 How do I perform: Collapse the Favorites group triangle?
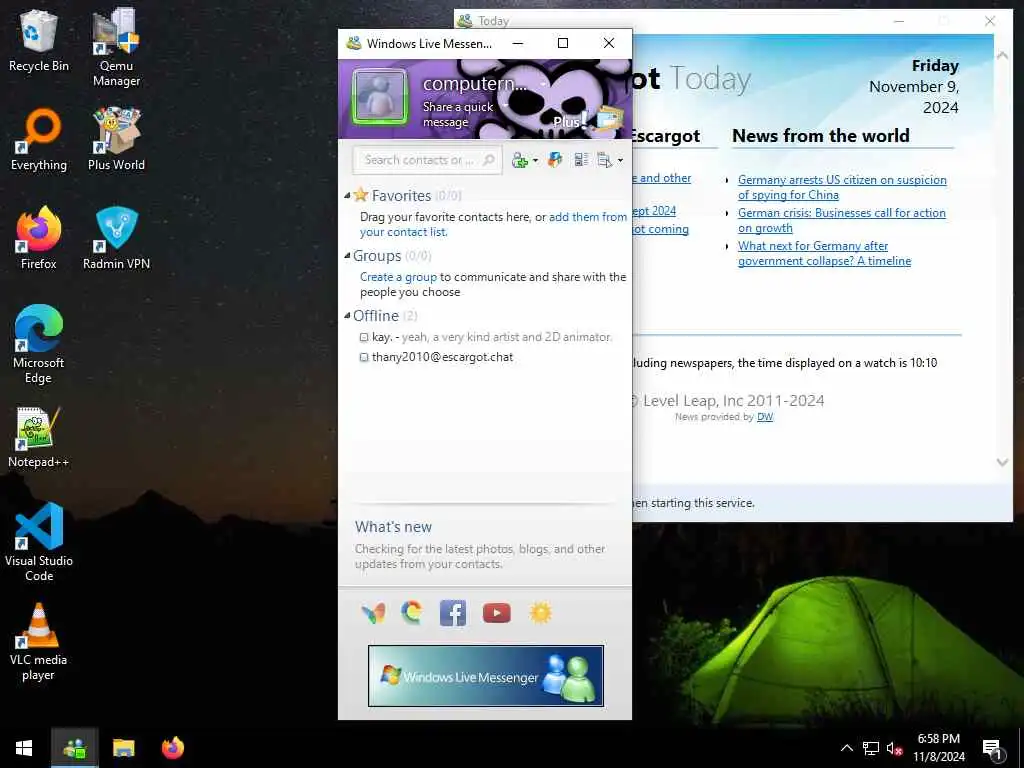347,195
